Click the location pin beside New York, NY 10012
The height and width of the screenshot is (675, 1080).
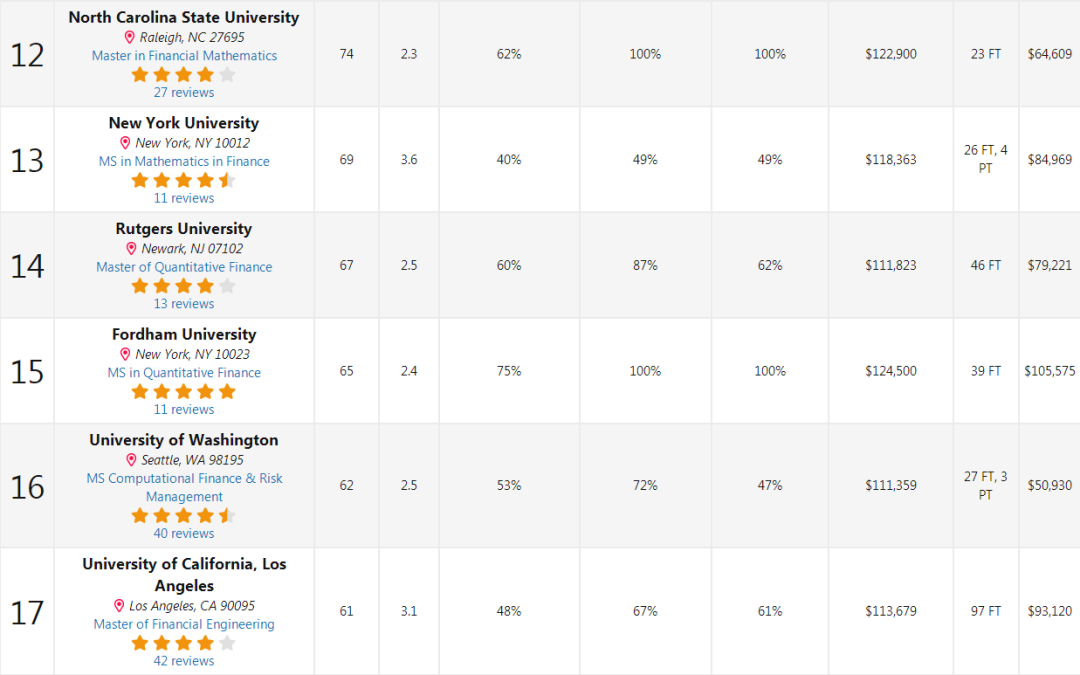click(x=125, y=143)
